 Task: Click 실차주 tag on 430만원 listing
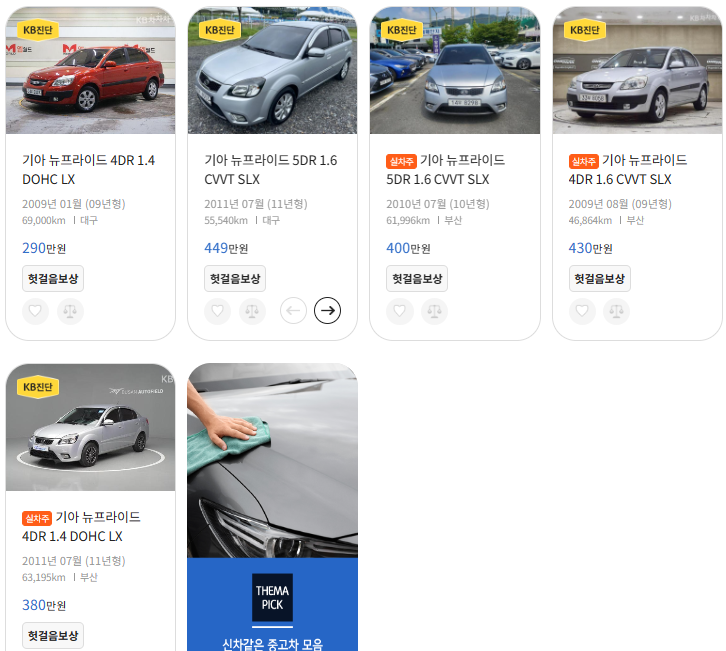coord(584,162)
